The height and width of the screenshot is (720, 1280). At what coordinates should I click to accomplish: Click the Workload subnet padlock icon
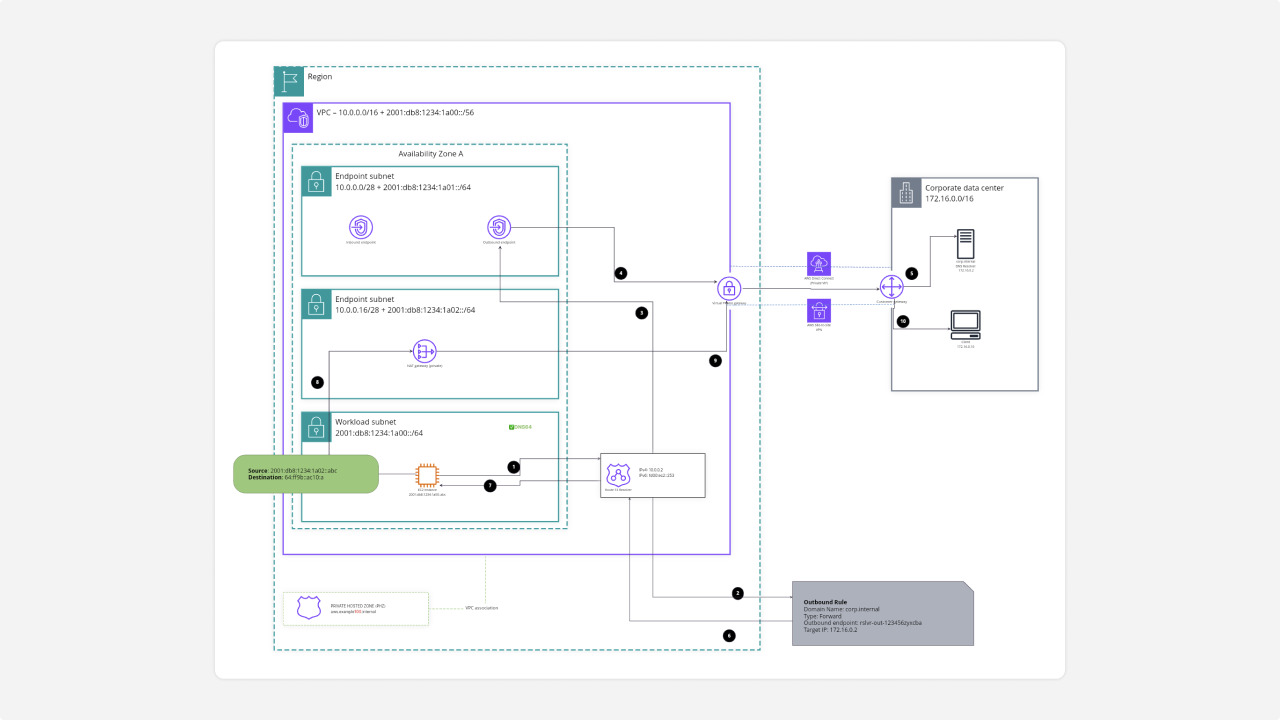[316, 427]
